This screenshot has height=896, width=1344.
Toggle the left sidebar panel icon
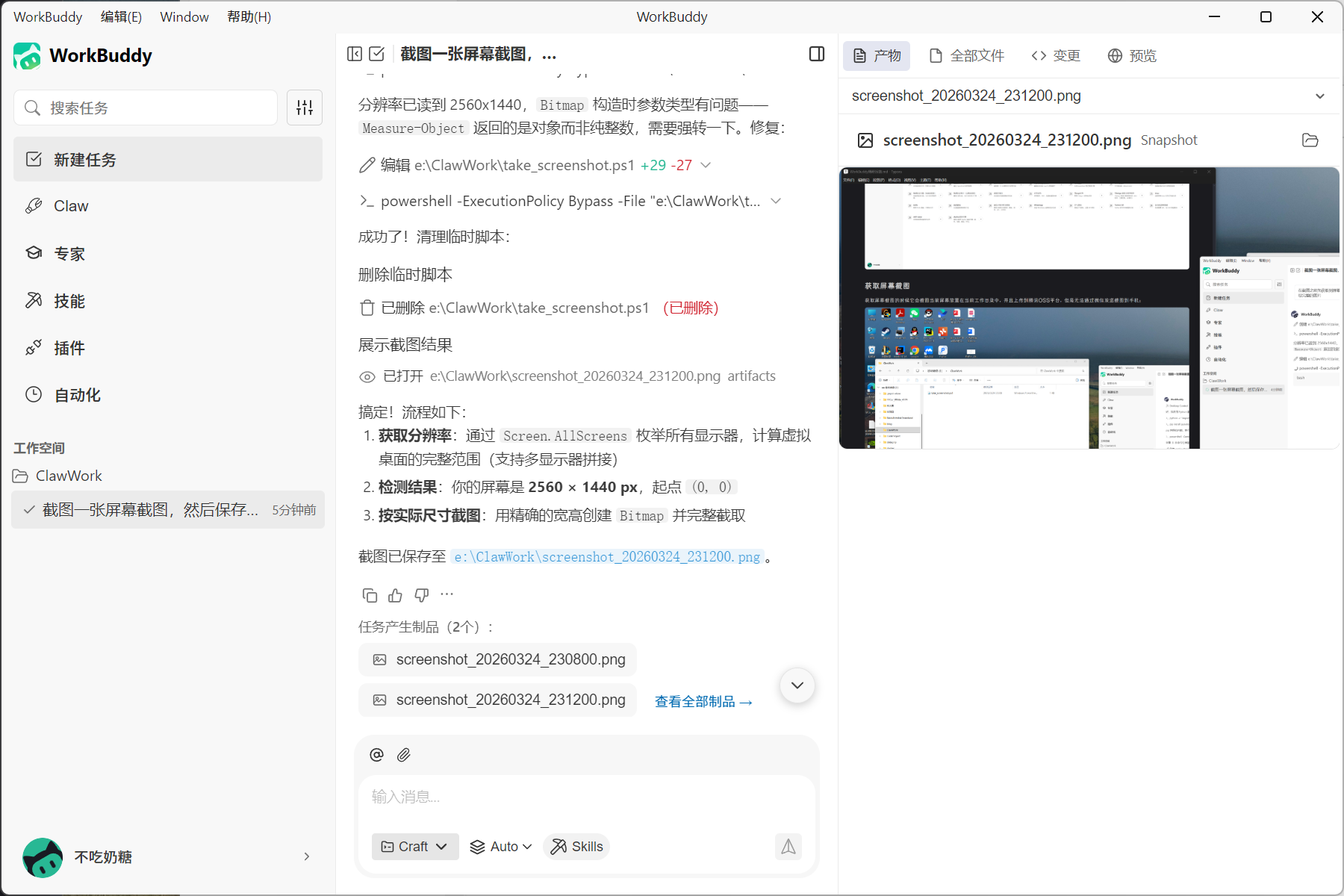tap(355, 54)
